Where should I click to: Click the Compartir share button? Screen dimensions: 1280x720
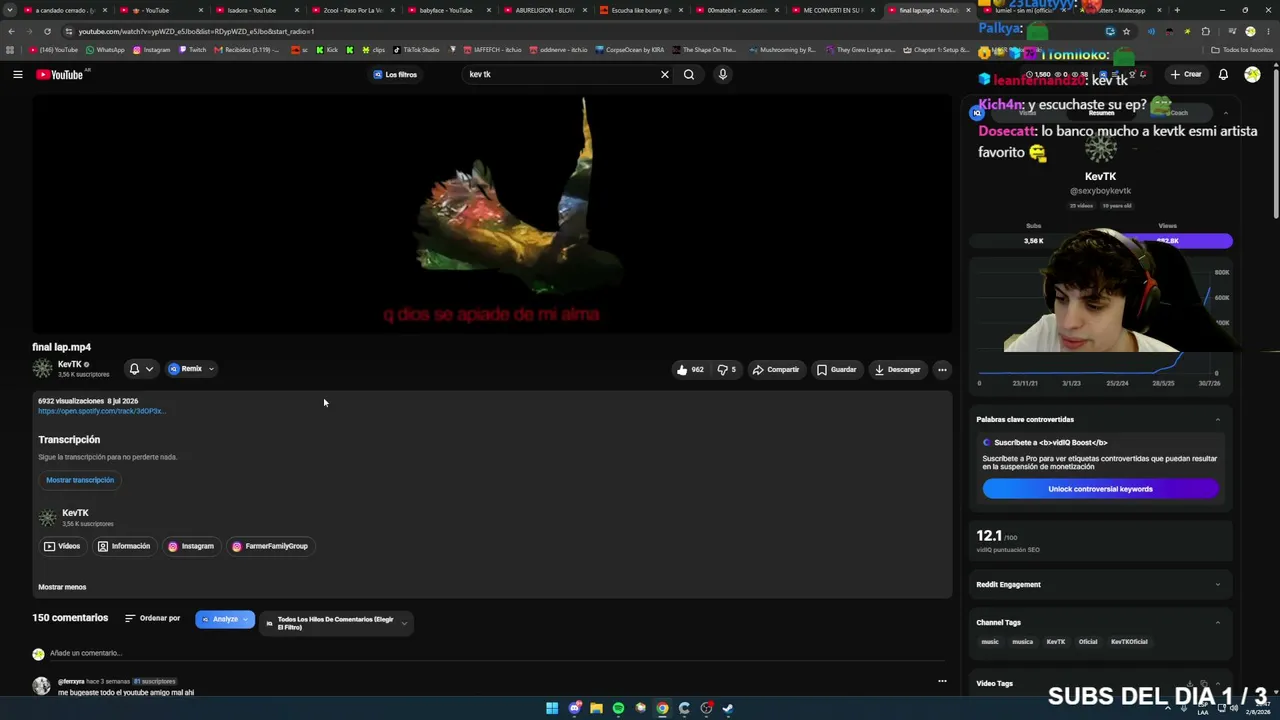(x=776, y=370)
